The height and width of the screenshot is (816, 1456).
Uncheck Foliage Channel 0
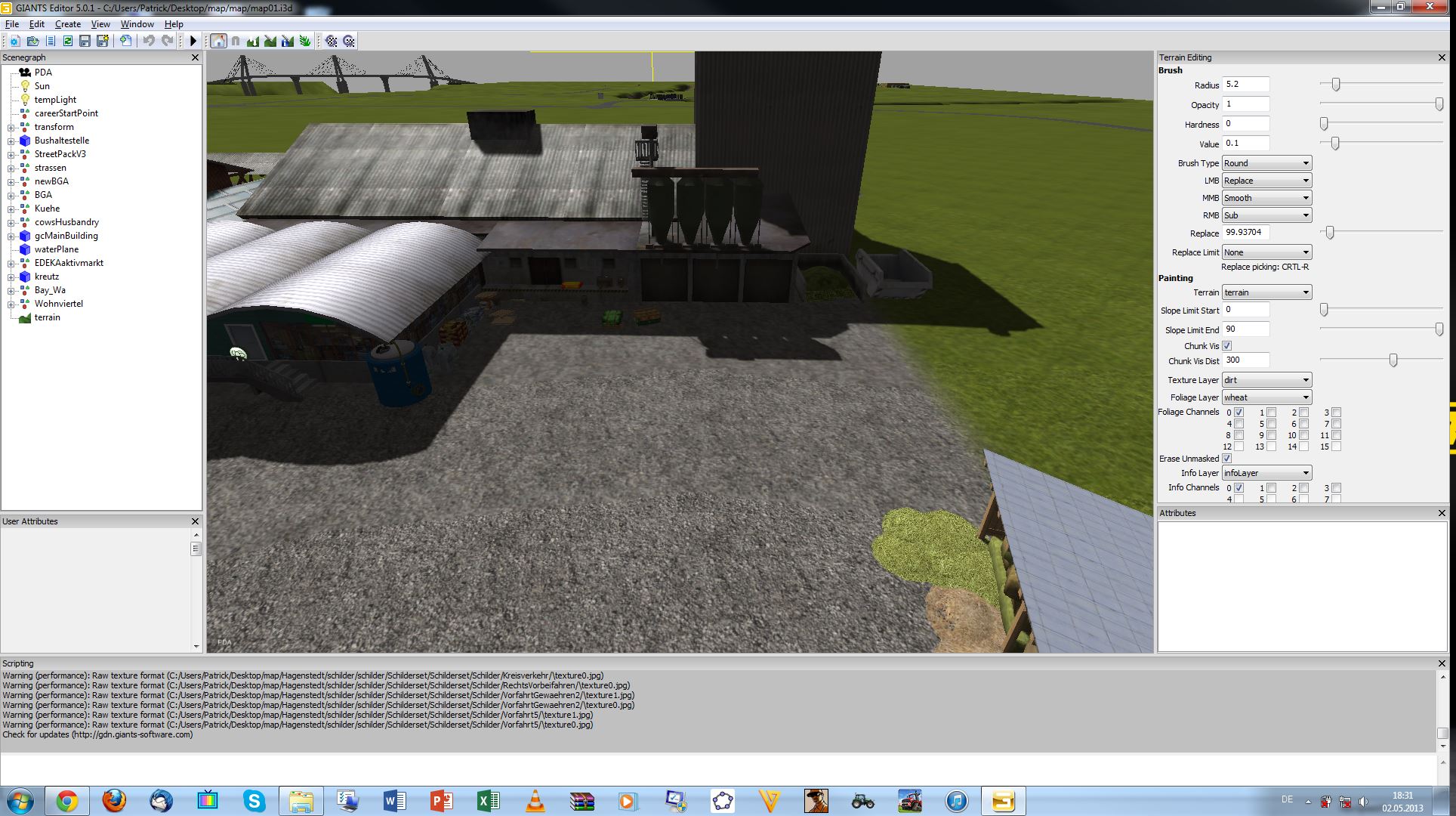(x=1239, y=413)
